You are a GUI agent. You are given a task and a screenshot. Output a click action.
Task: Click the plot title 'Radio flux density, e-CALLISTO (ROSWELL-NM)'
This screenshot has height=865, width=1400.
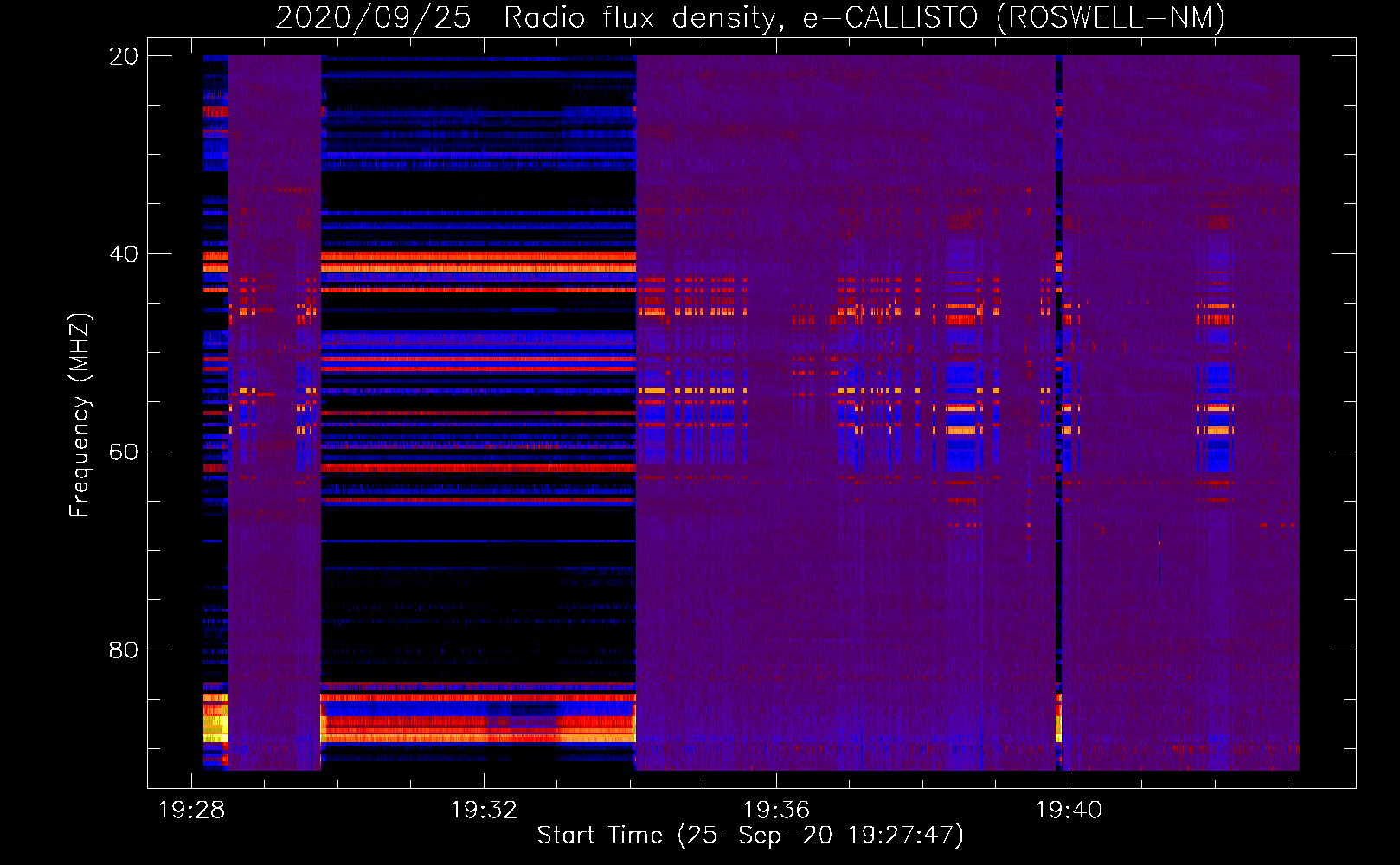click(864, 17)
